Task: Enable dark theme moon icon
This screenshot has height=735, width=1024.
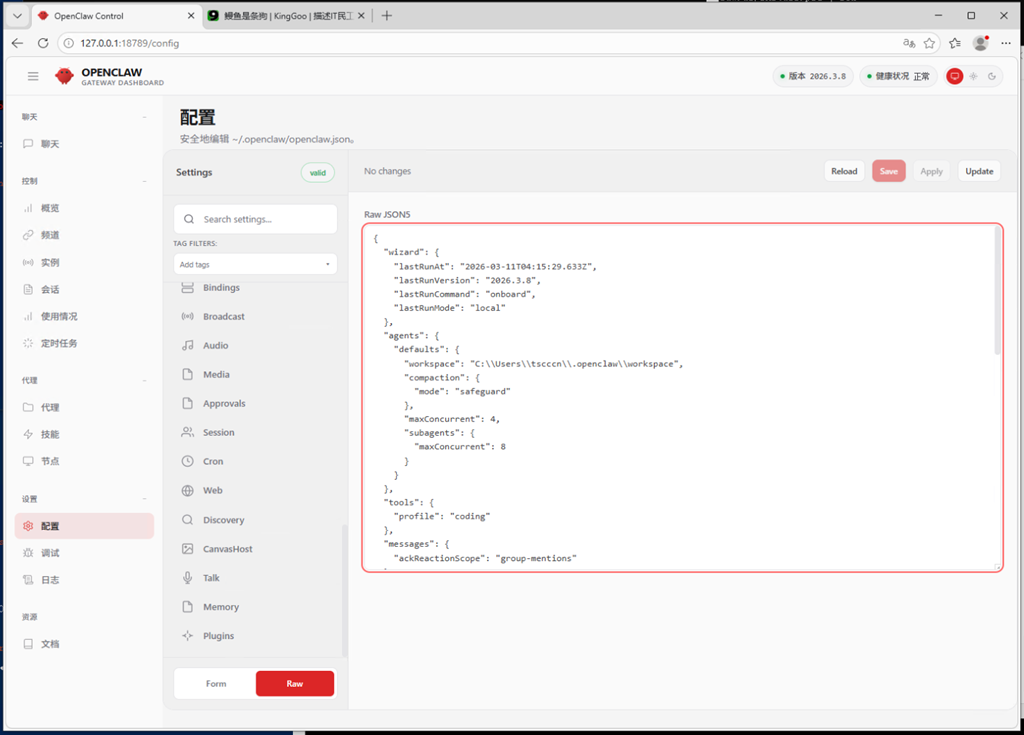Action: click(x=991, y=76)
